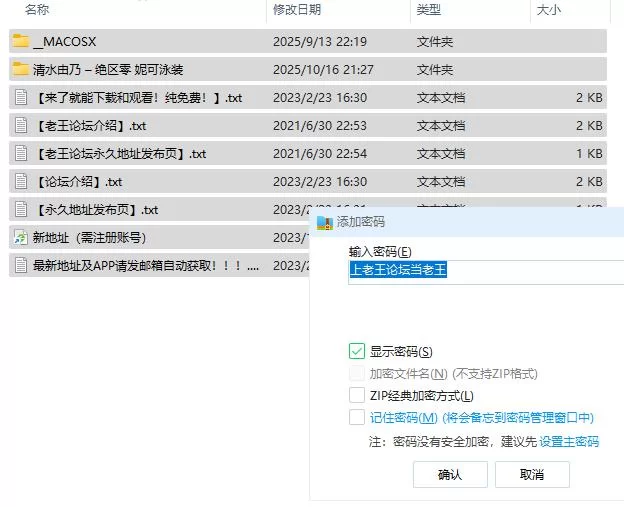Click the 新地址 (需注册账号) shortcut icon
The image size is (624, 507).
[20, 238]
